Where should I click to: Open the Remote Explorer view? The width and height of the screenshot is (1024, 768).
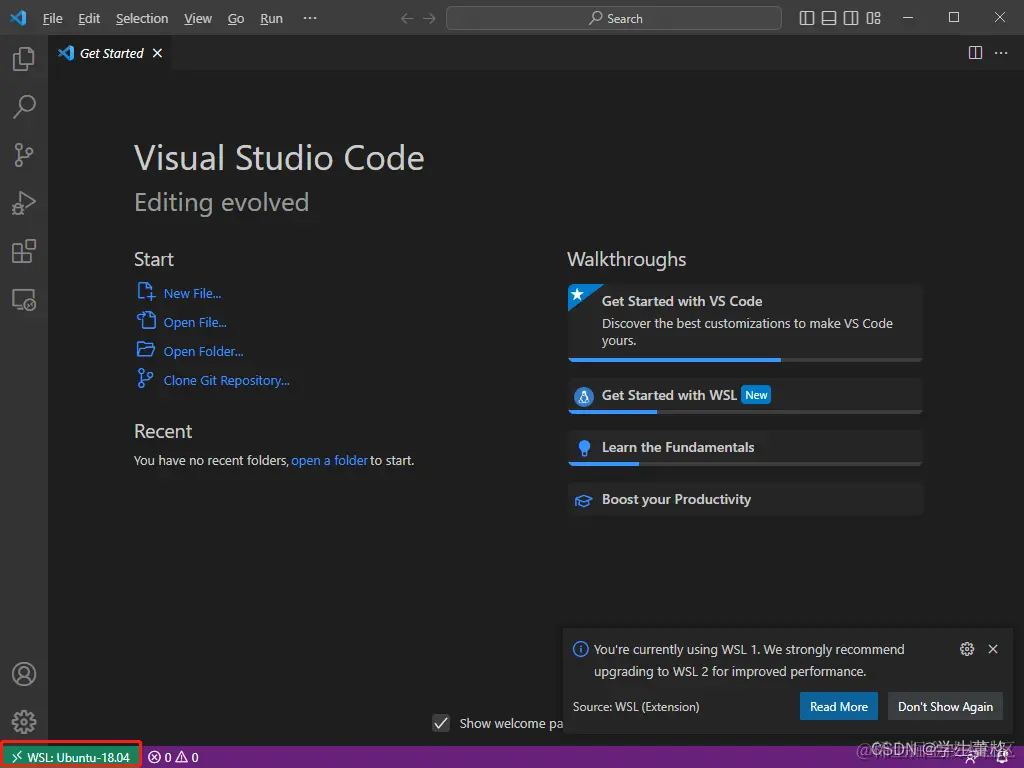pyautogui.click(x=24, y=300)
